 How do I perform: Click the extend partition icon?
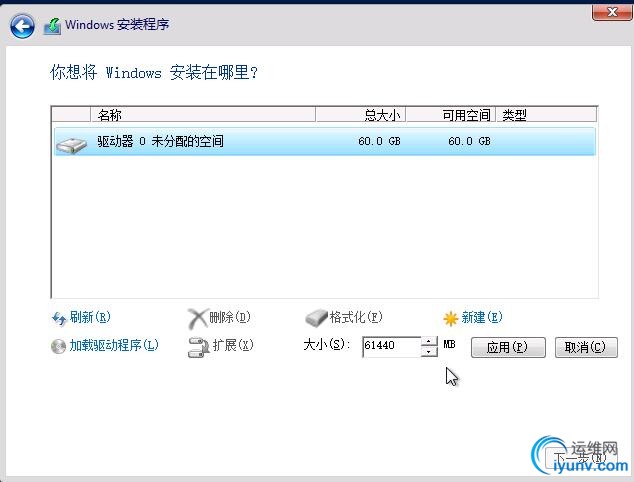pyautogui.click(x=198, y=347)
